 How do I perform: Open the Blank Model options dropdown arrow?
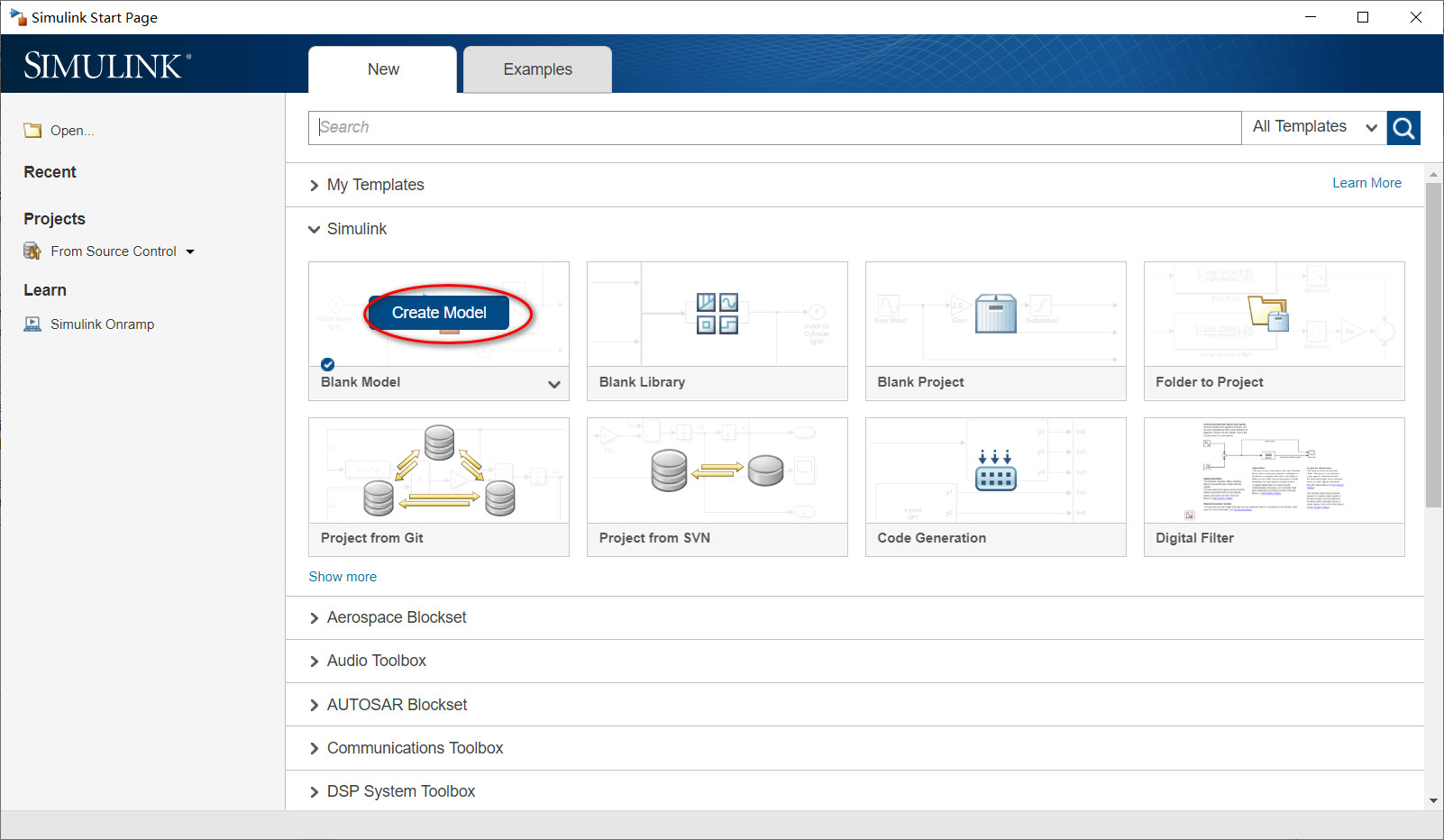tap(554, 384)
